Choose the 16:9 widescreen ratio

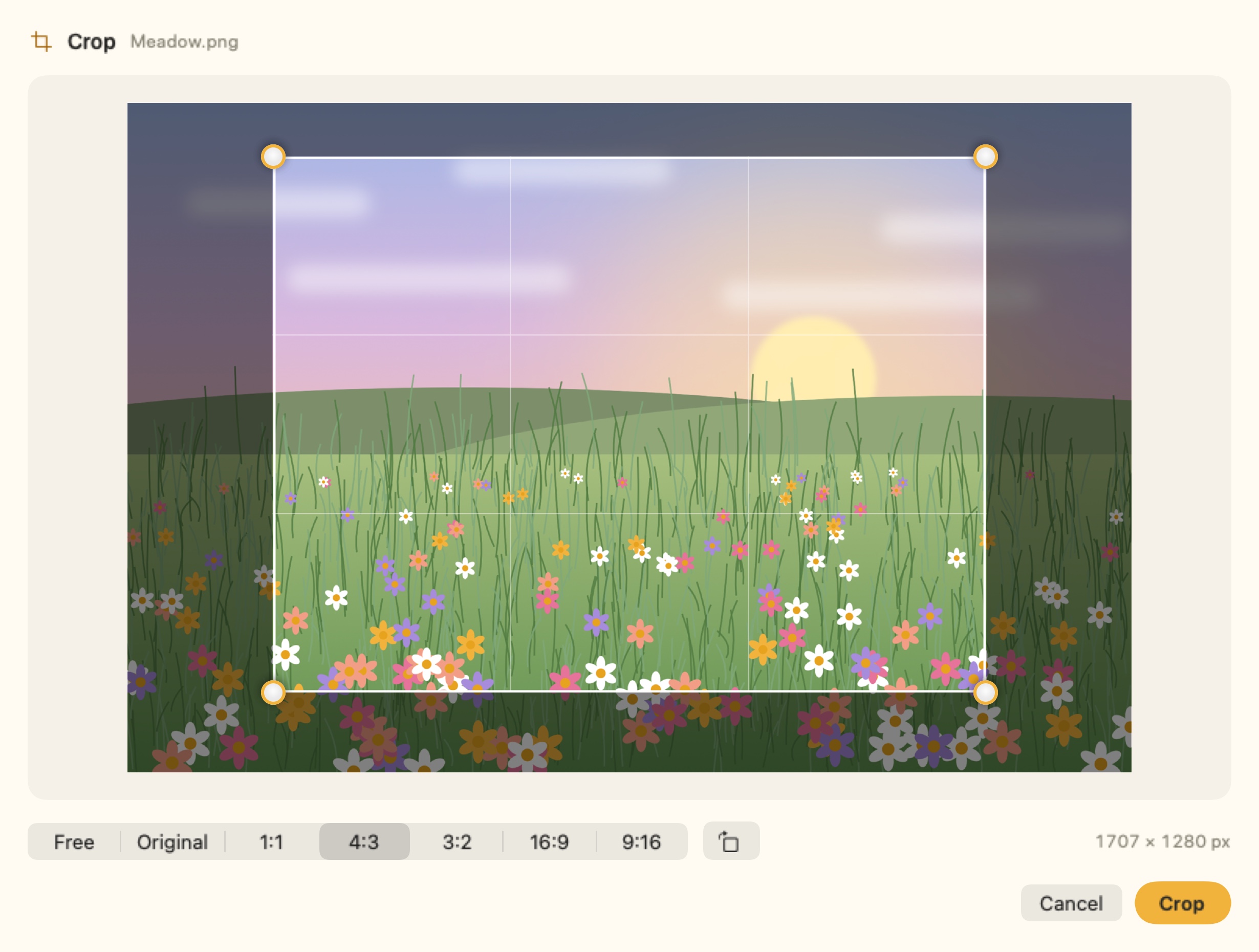[549, 841]
